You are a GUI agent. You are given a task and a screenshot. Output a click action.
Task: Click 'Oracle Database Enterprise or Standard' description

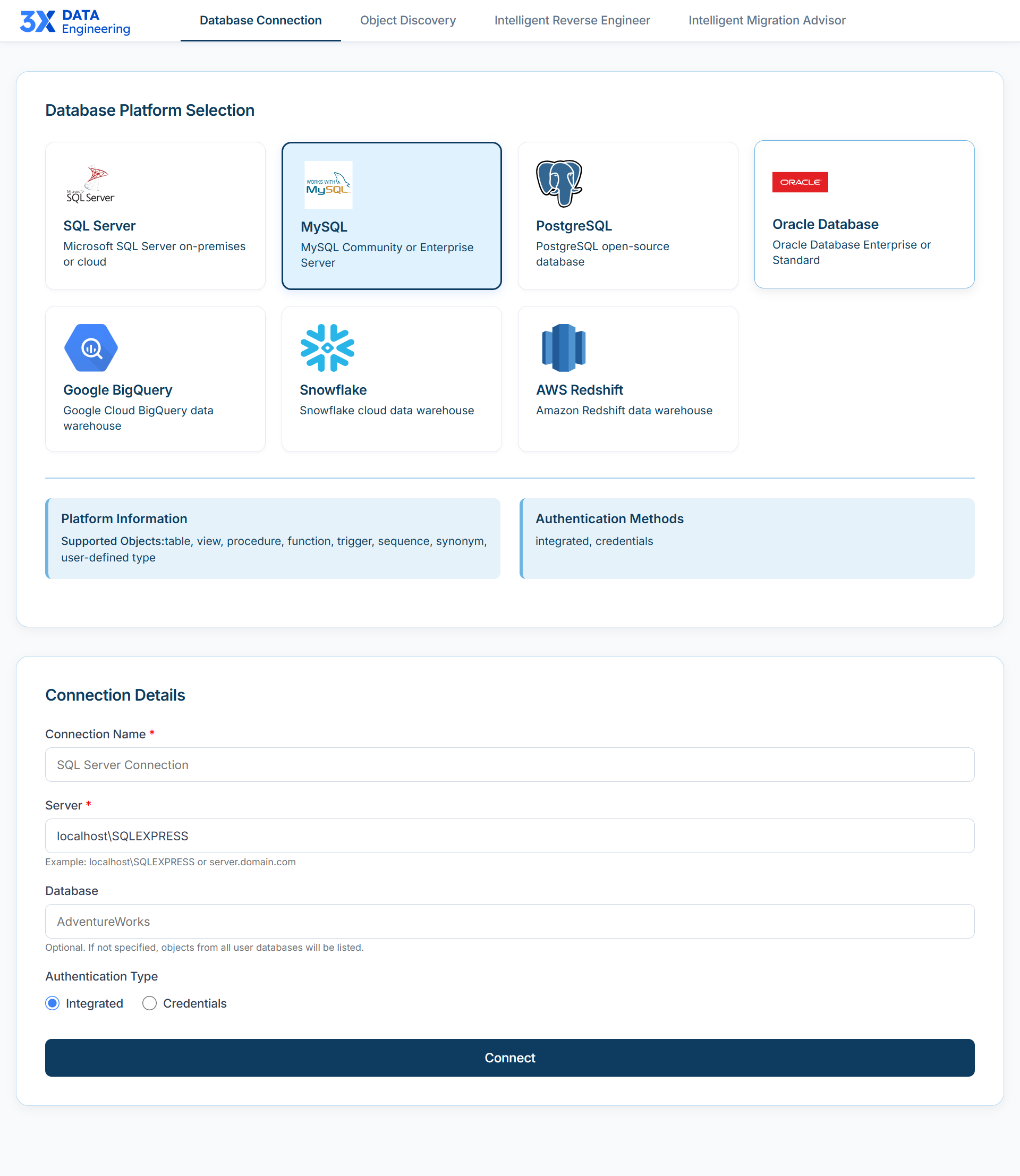pyautogui.click(x=852, y=252)
